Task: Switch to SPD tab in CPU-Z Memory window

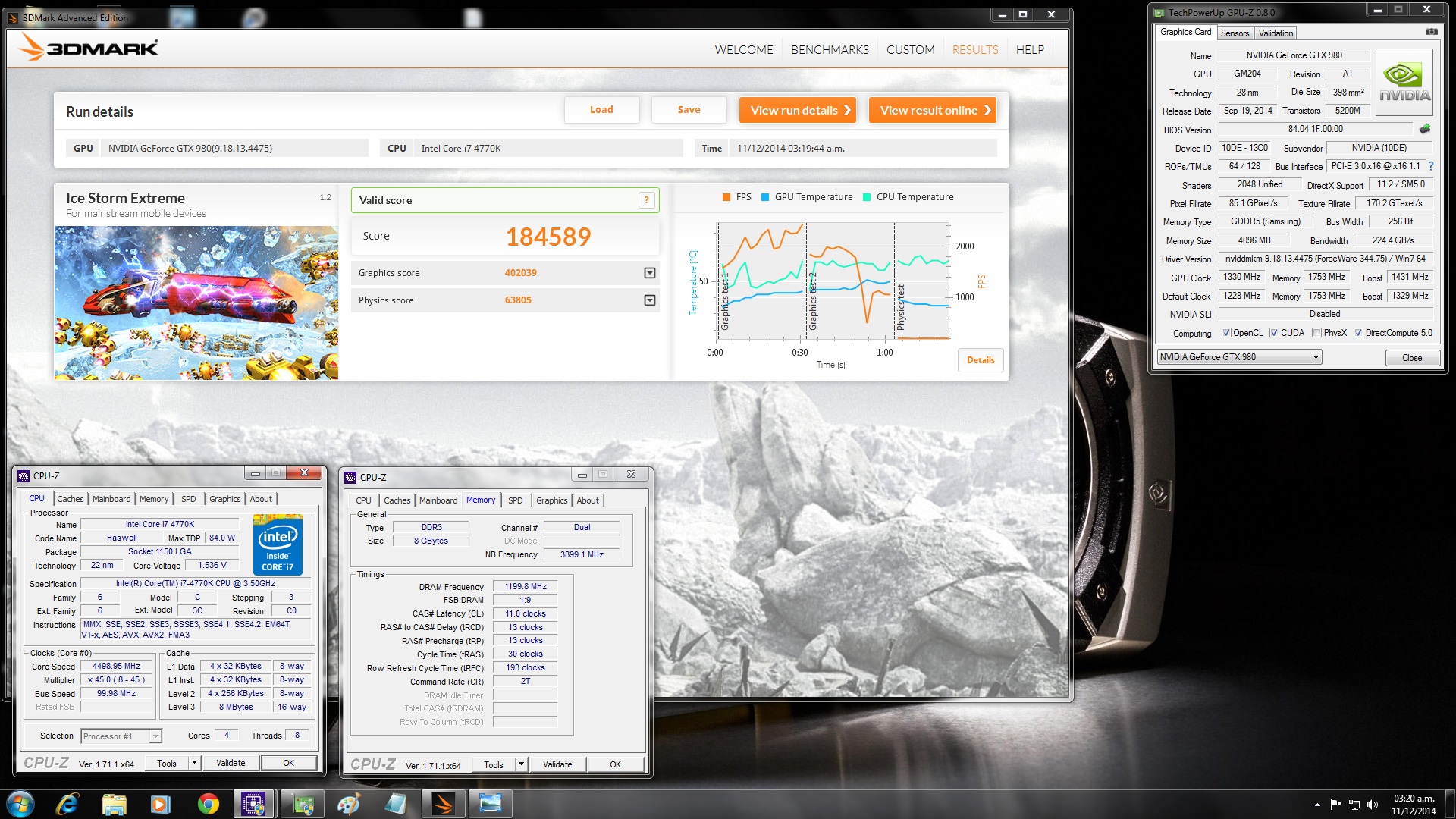Action: point(516,500)
